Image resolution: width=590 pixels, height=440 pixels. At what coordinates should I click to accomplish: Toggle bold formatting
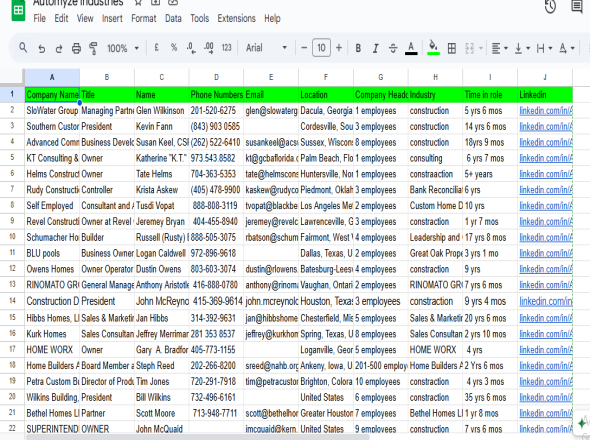[358, 48]
